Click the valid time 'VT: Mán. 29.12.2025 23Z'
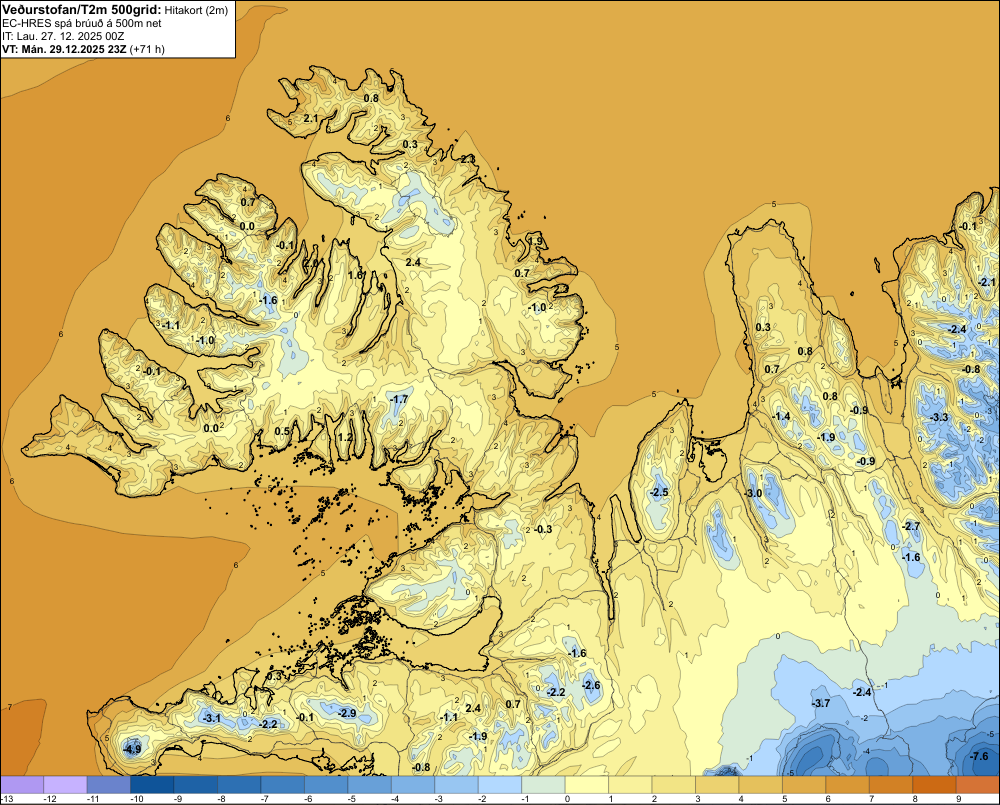This screenshot has width=1000, height=805. [x=64, y=49]
